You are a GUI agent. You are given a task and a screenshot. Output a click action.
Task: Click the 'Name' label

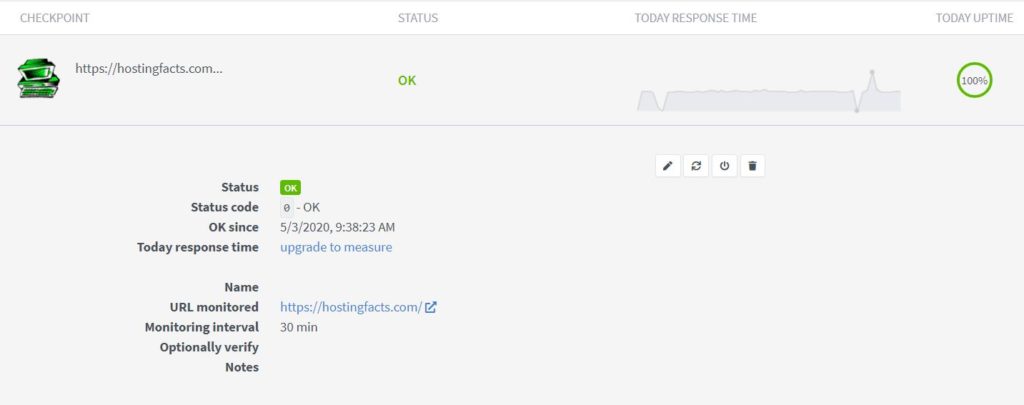click(x=242, y=287)
